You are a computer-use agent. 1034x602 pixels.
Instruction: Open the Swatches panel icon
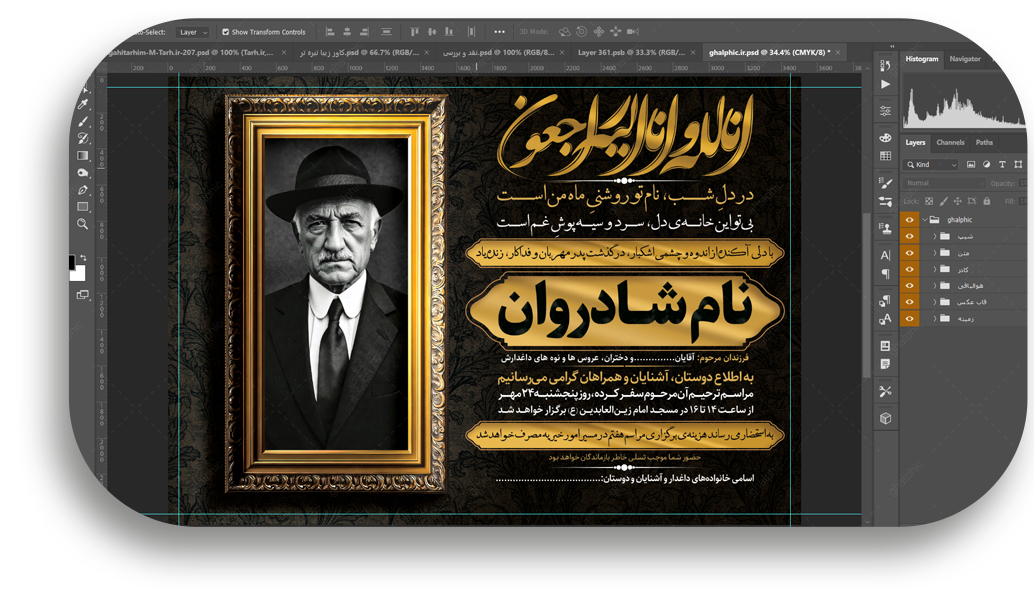click(885, 157)
